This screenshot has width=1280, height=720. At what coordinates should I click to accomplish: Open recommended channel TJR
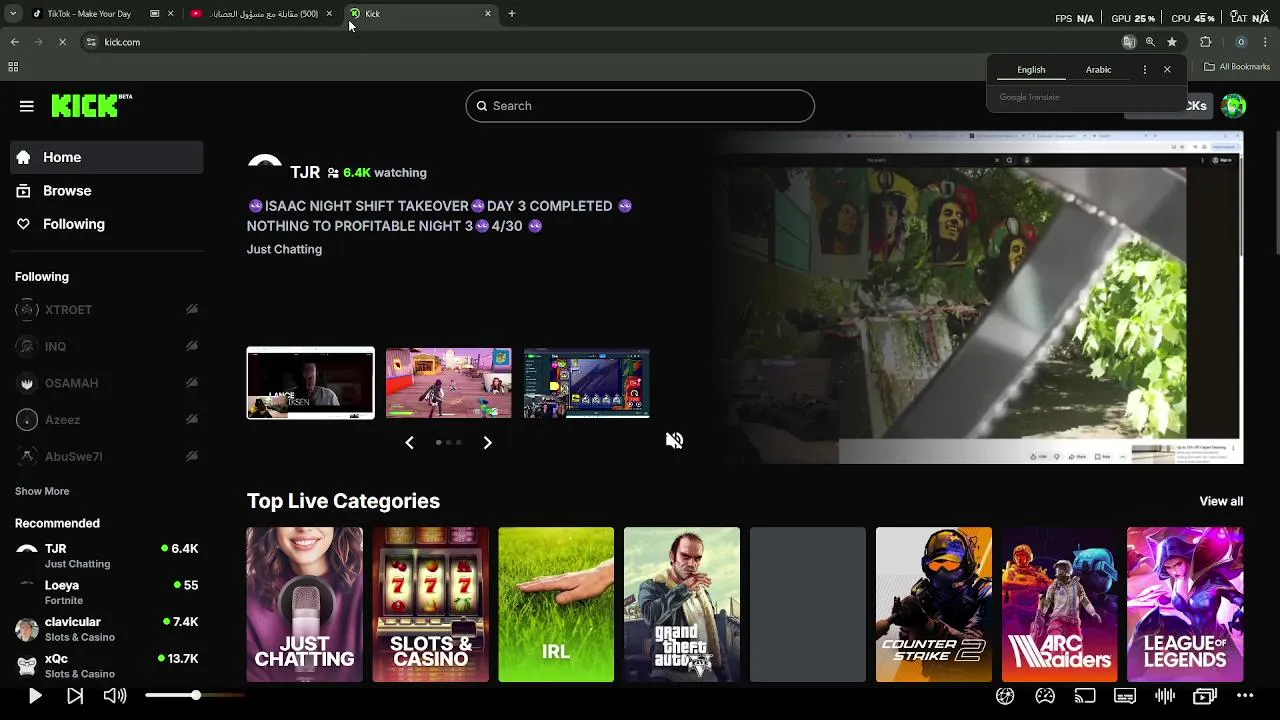click(107, 555)
